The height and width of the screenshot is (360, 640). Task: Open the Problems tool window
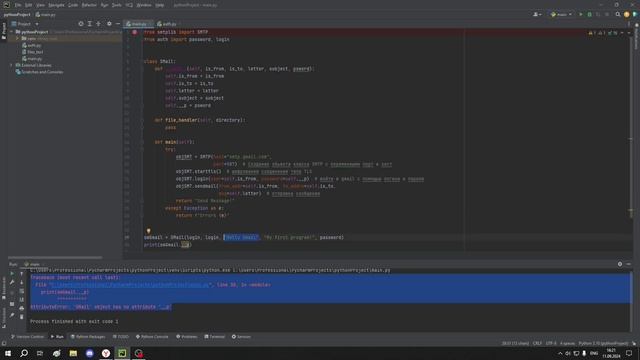tap(187, 337)
